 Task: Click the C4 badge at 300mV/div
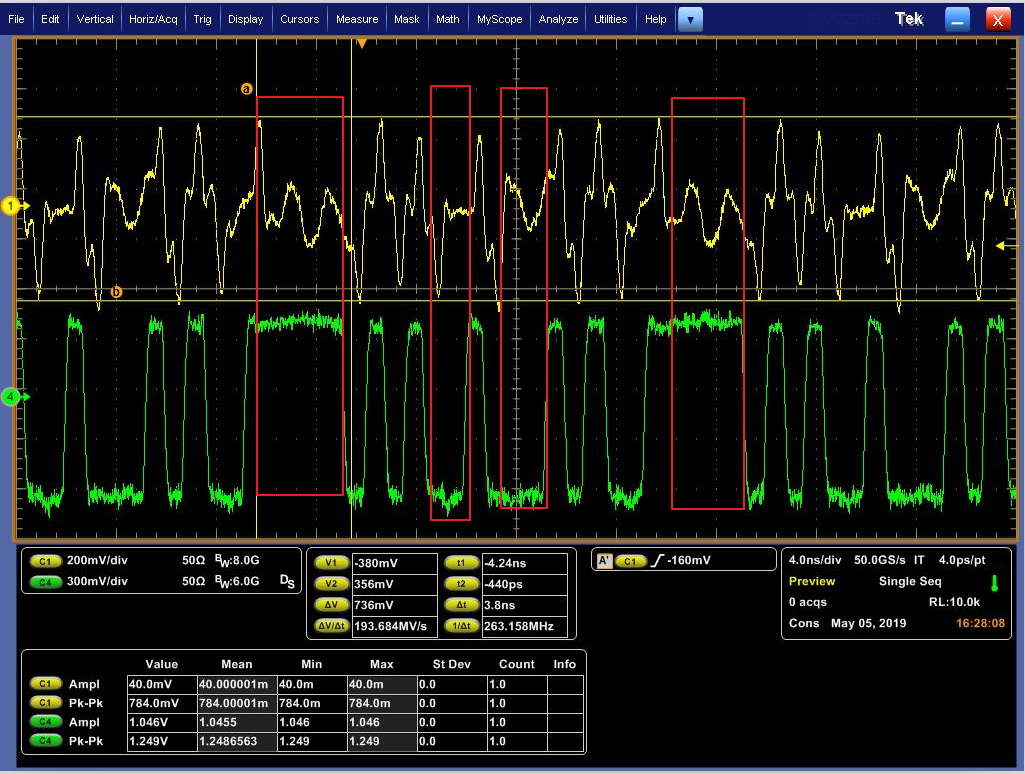tap(44, 580)
